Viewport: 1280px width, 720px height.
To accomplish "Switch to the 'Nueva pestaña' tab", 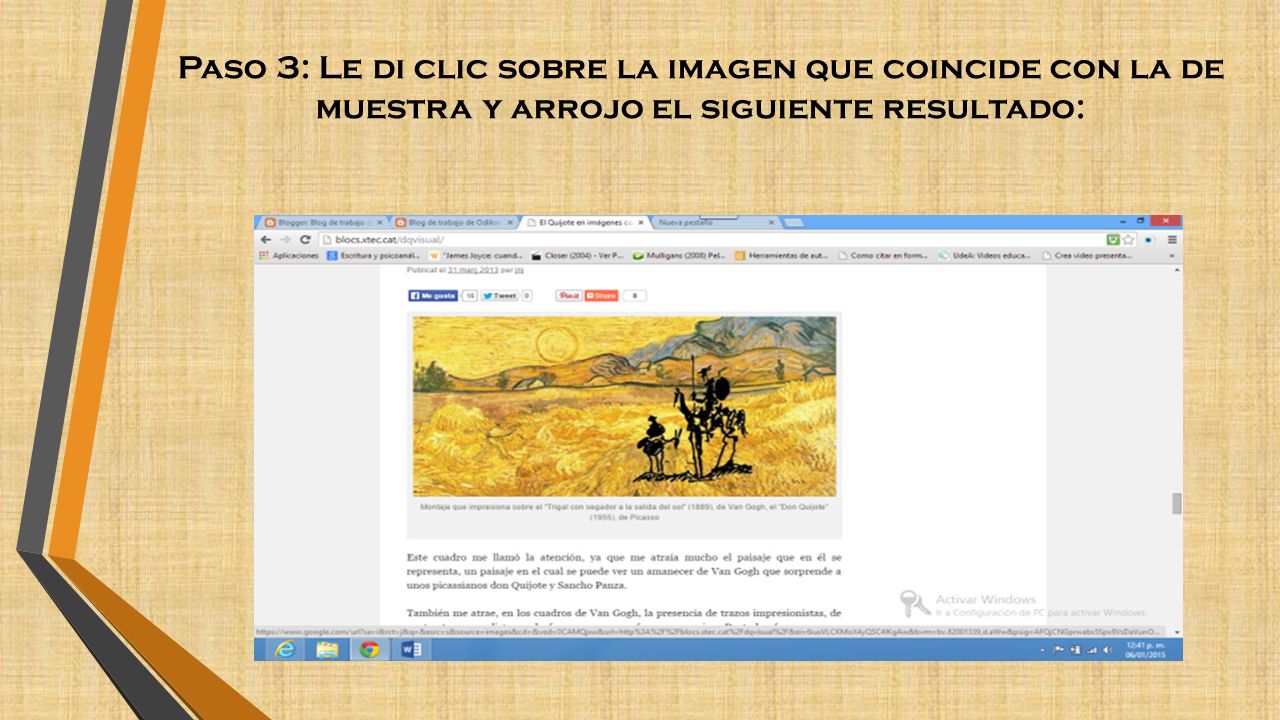I will coord(715,222).
